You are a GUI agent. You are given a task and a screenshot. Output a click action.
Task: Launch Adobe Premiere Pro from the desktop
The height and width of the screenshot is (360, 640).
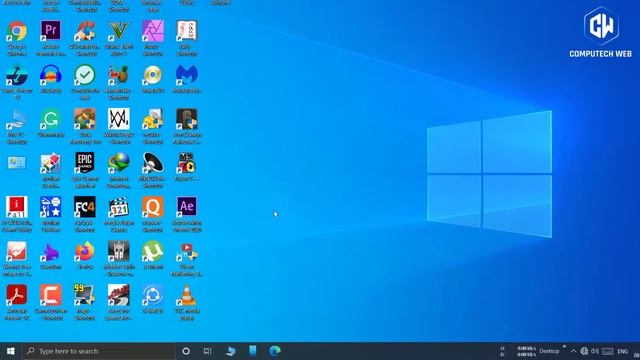tap(51, 31)
